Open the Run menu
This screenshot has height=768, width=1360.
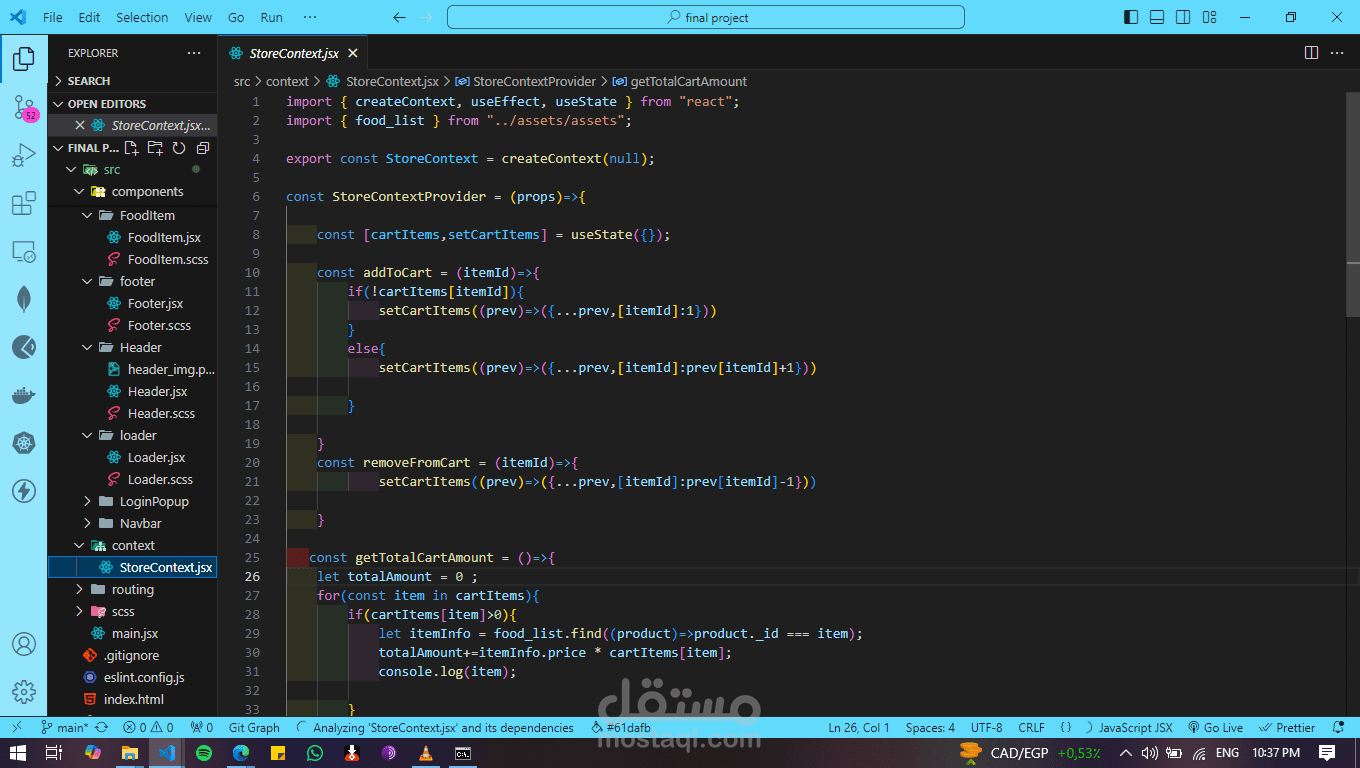271,18
